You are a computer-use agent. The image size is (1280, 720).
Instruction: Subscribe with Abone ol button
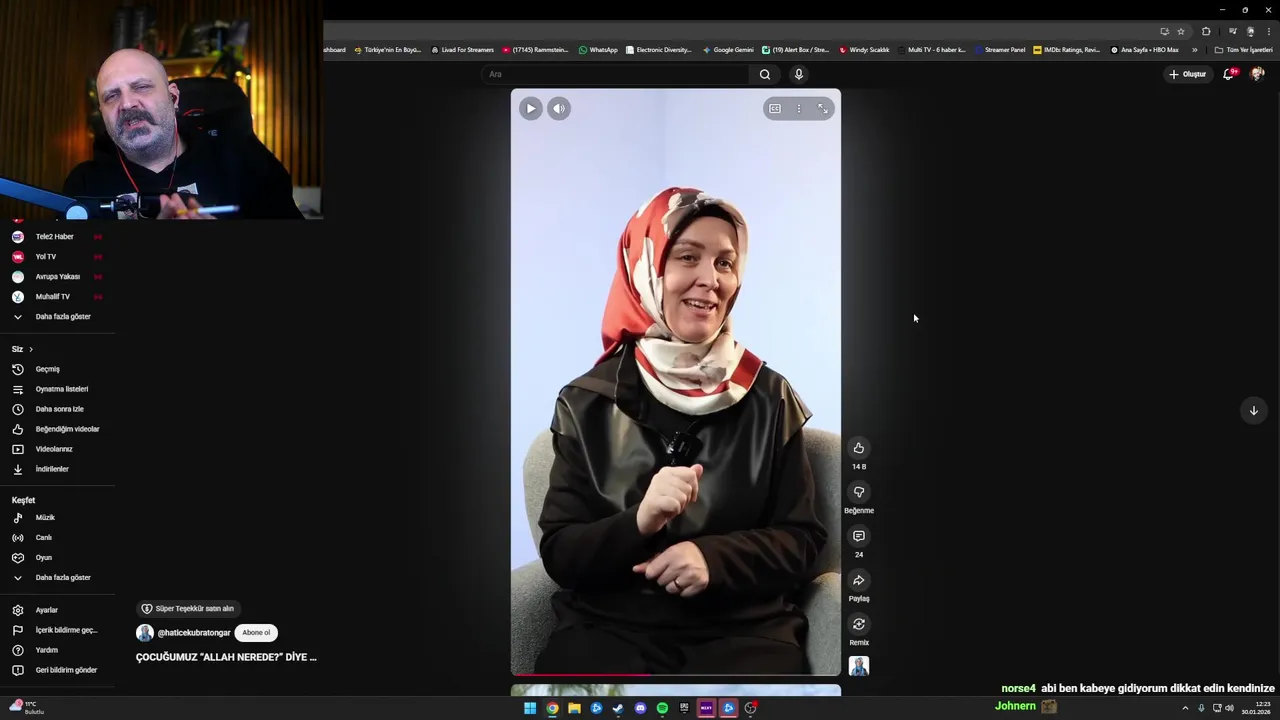tap(256, 632)
